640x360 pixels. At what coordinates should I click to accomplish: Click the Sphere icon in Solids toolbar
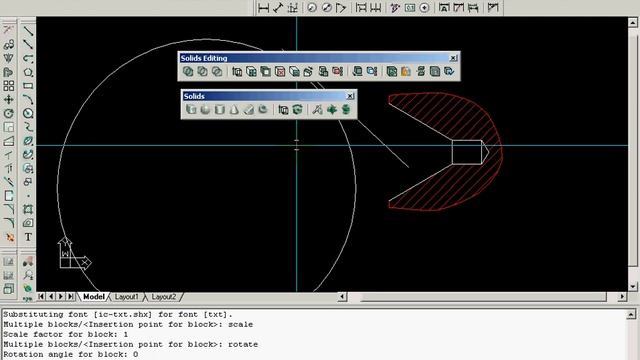tap(205, 109)
